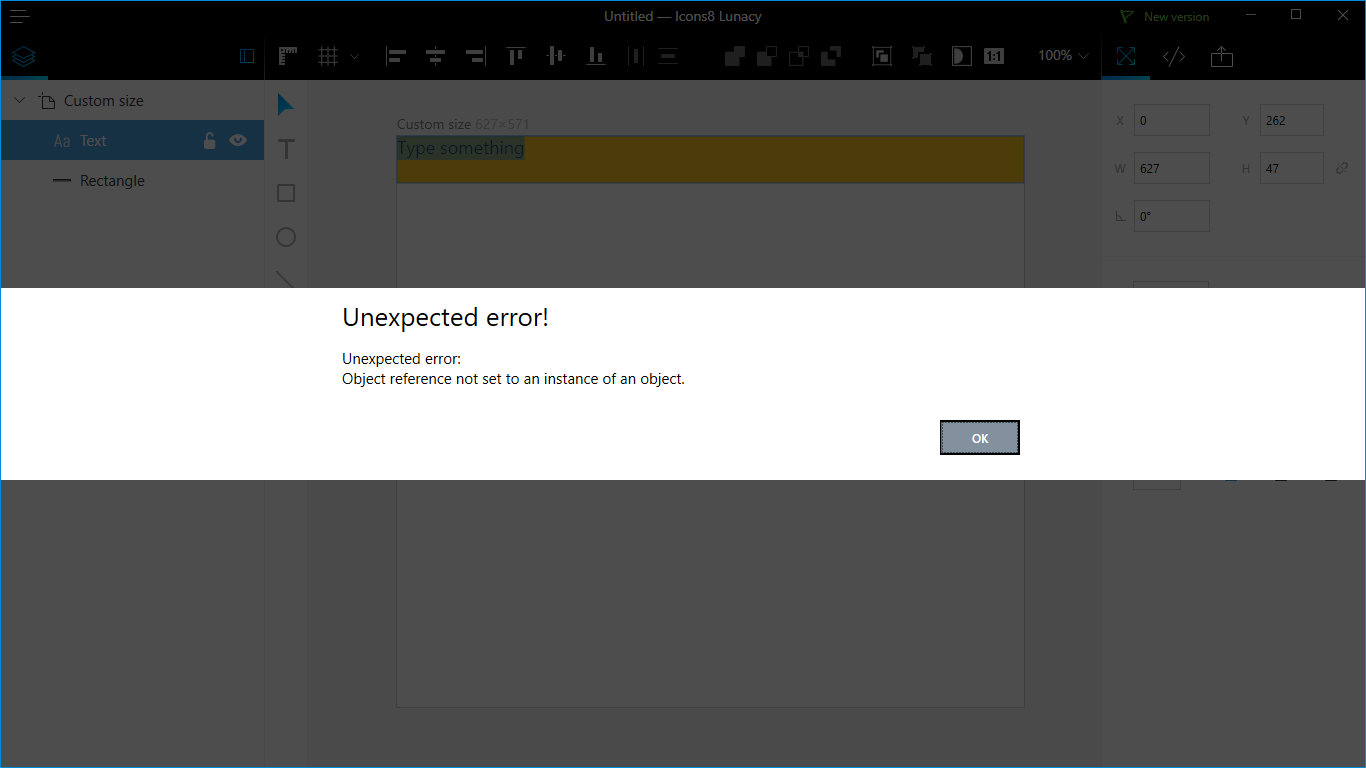Screen dimensions: 1366x768
Task: Click OK to dismiss the error dialog
Action: tap(979, 438)
